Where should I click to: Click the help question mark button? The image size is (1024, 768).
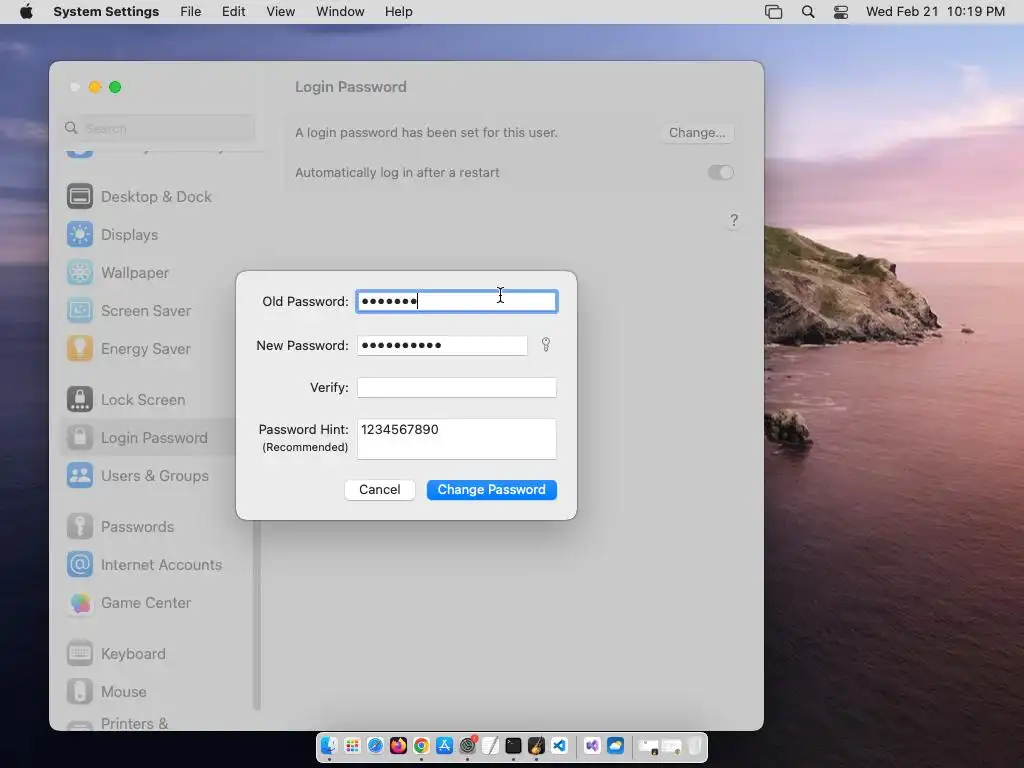pyautogui.click(x=734, y=220)
